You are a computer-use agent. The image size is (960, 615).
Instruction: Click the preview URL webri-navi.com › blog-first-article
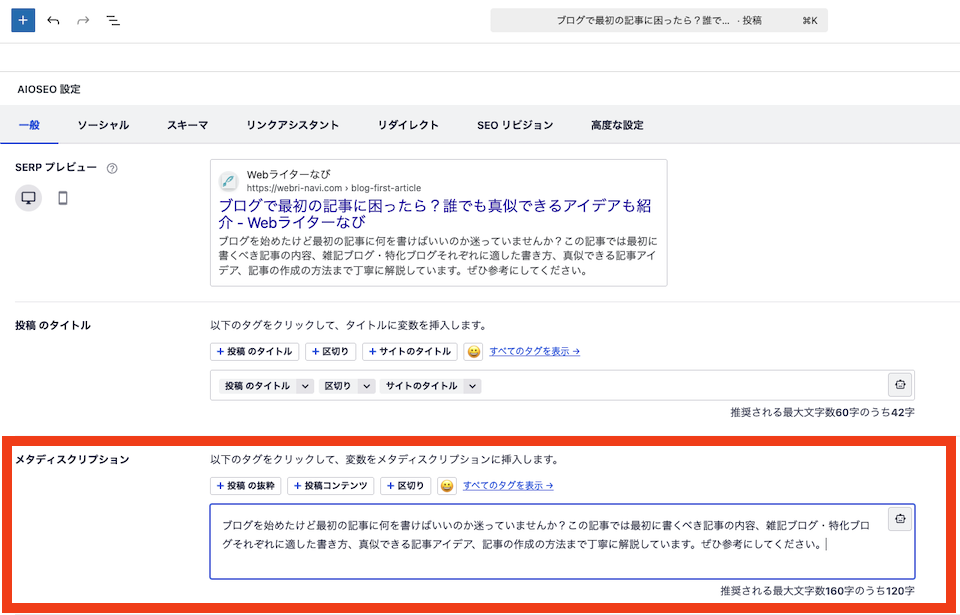click(x=334, y=188)
